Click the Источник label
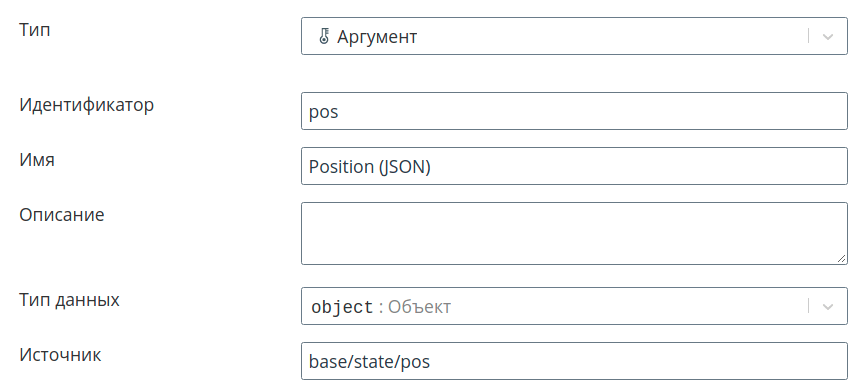 coord(60,355)
